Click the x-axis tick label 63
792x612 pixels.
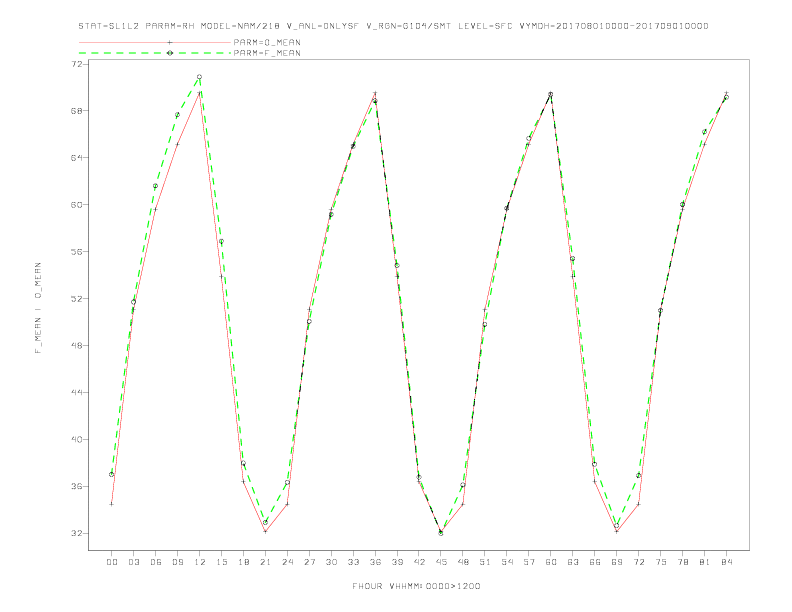[x=573, y=562]
